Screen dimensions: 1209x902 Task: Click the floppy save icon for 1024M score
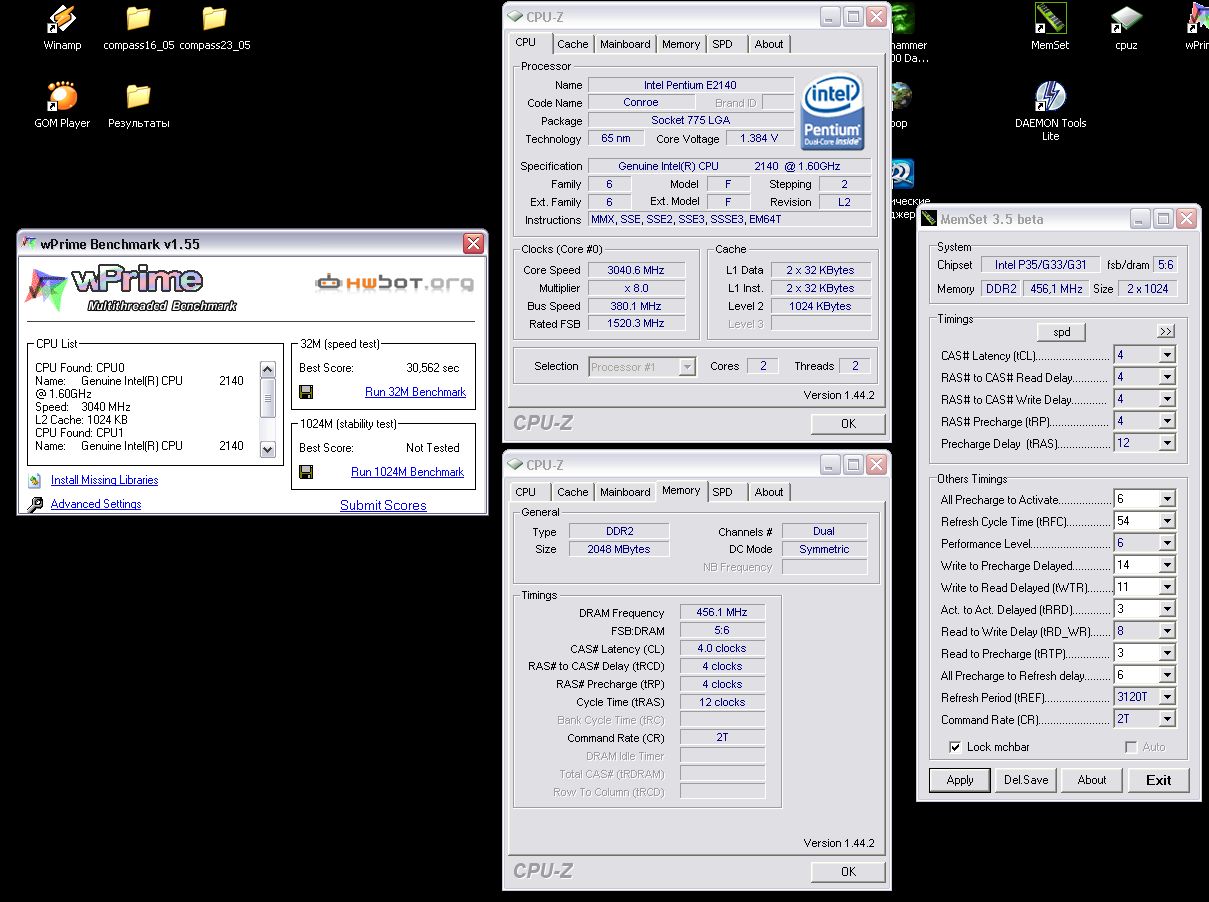(x=306, y=472)
